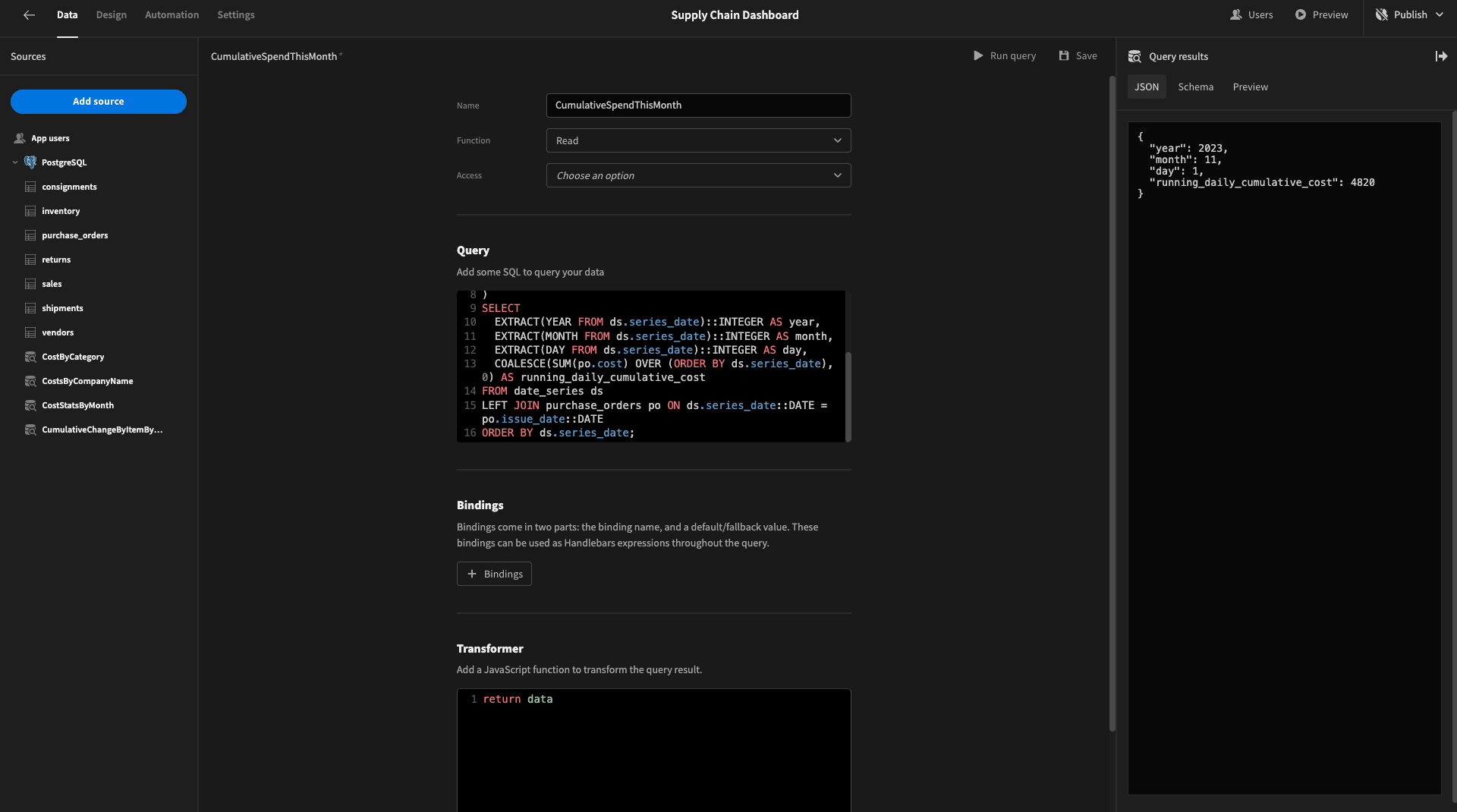Open the CostByCategory query label
This screenshot has height=812, width=1457.
pyautogui.click(x=73, y=357)
